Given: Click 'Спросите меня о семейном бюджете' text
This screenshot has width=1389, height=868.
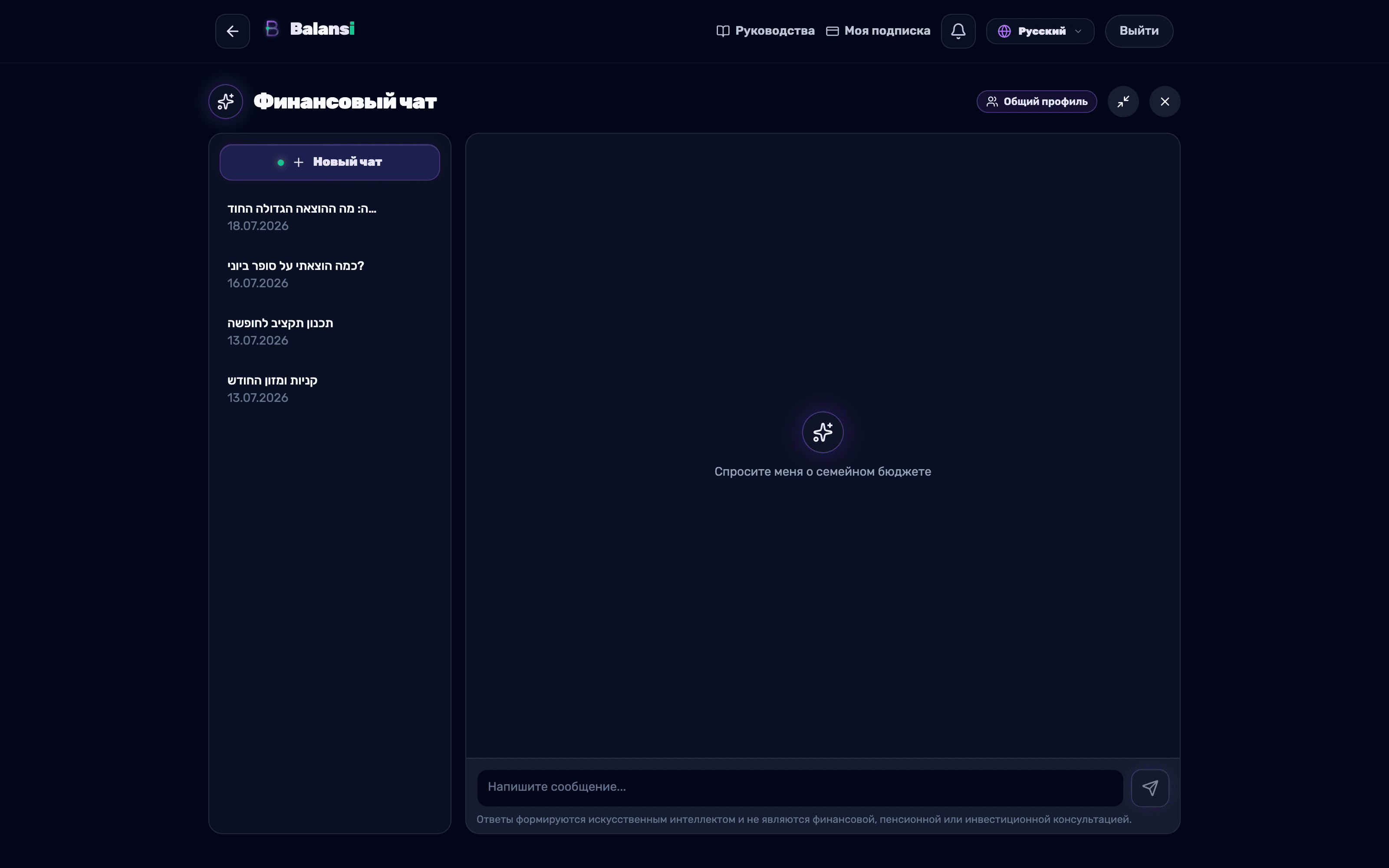Looking at the screenshot, I should click(823, 471).
